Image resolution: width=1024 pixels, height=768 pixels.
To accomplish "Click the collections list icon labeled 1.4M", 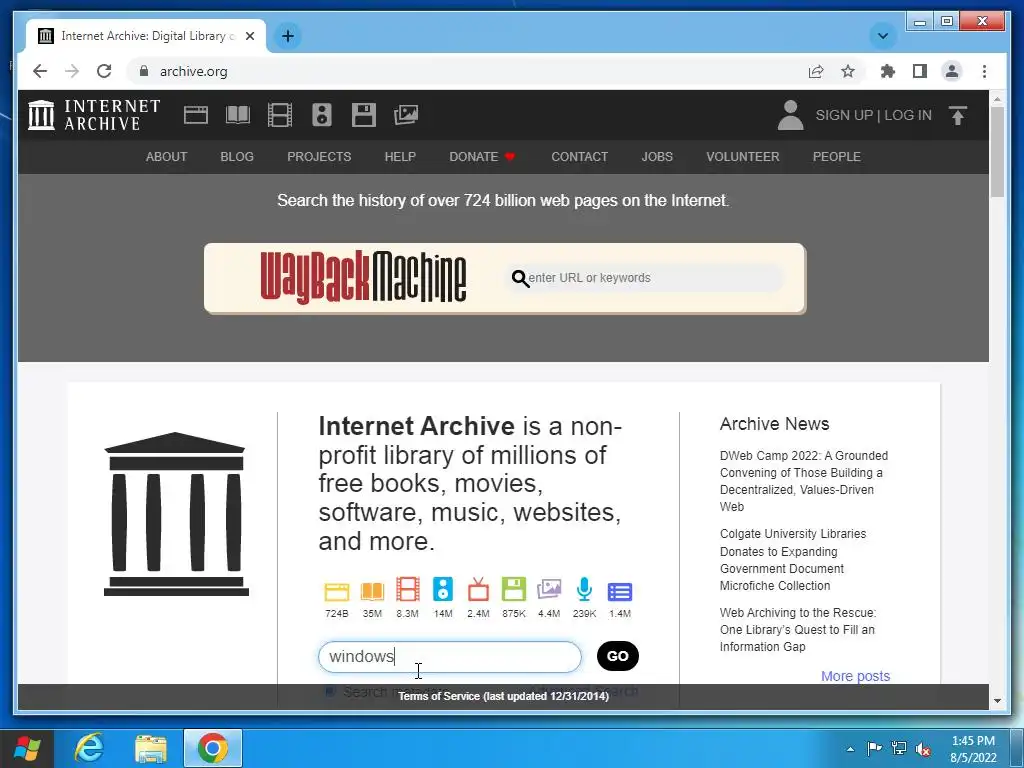I will coord(620,592).
